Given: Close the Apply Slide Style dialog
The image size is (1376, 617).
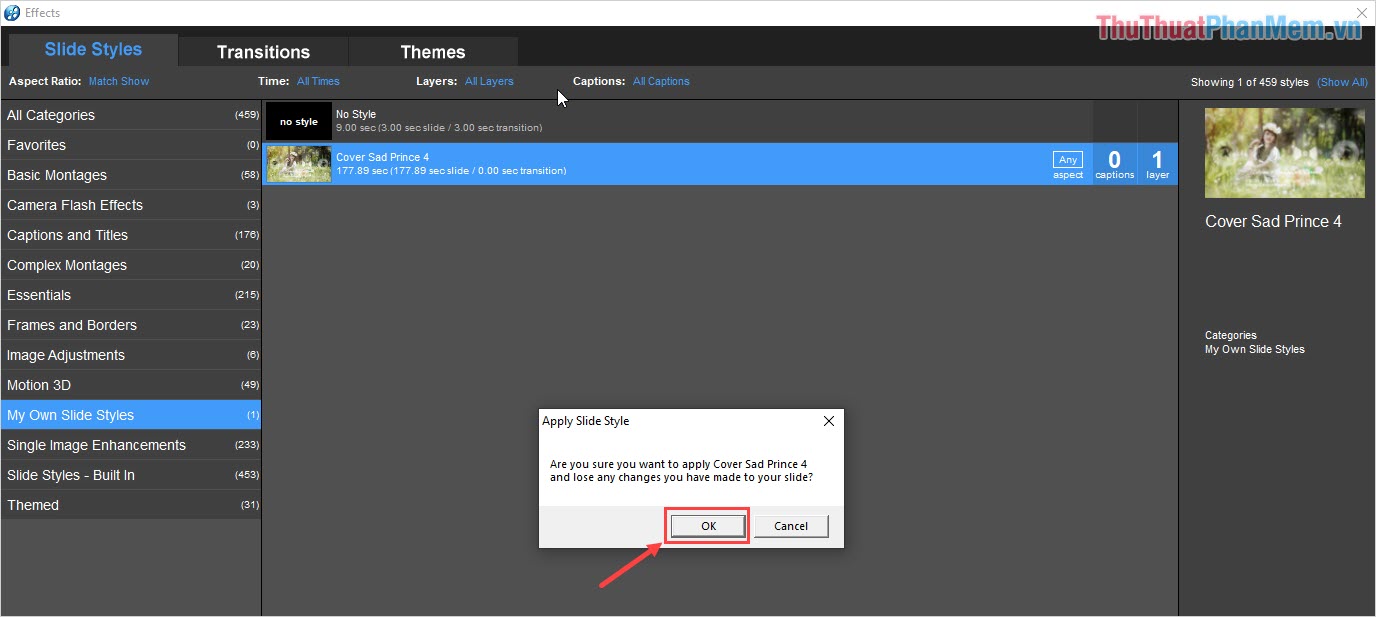Looking at the screenshot, I should pos(828,421).
